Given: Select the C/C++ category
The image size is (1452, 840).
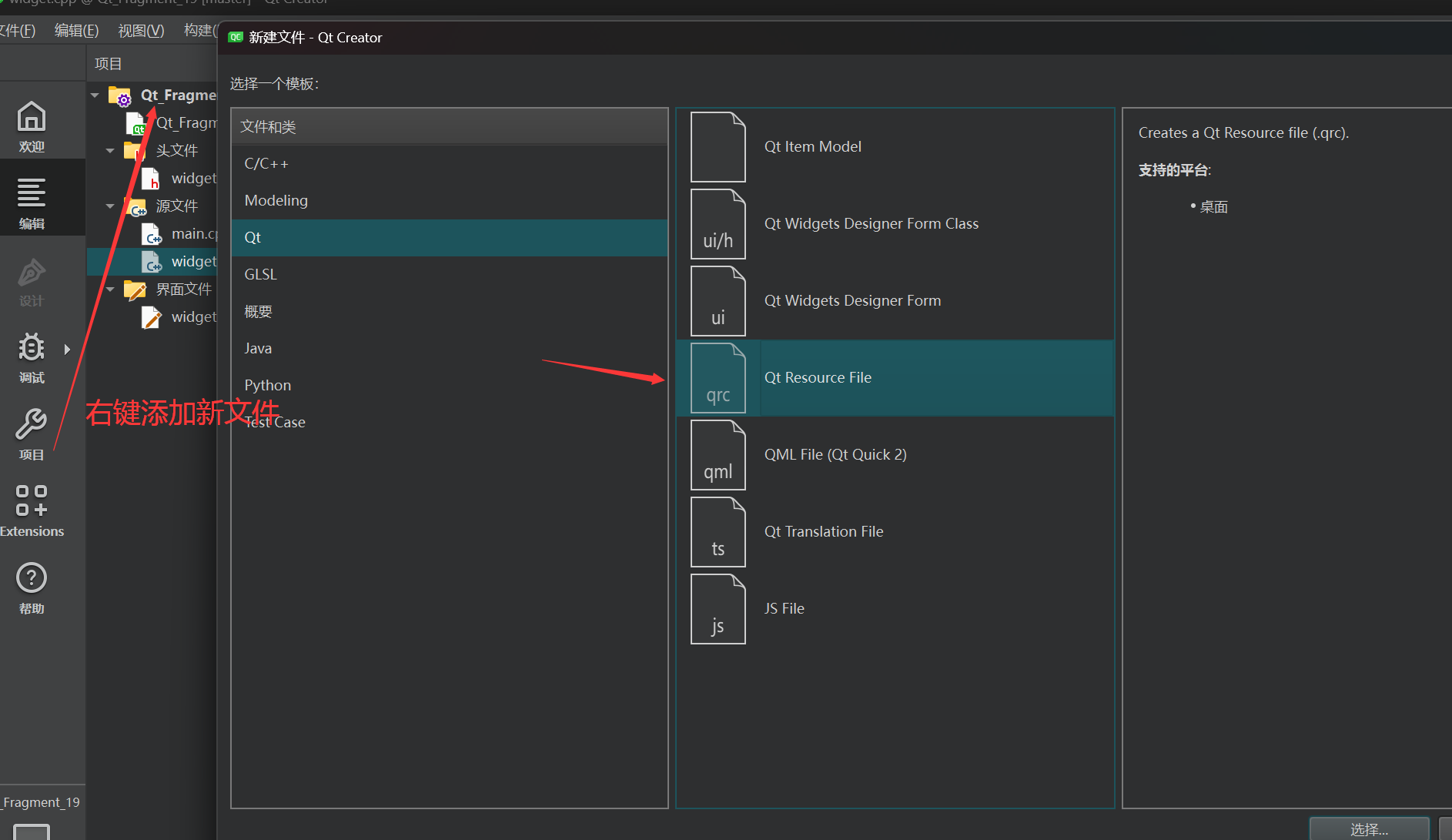Looking at the screenshot, I should click(450, 163).
